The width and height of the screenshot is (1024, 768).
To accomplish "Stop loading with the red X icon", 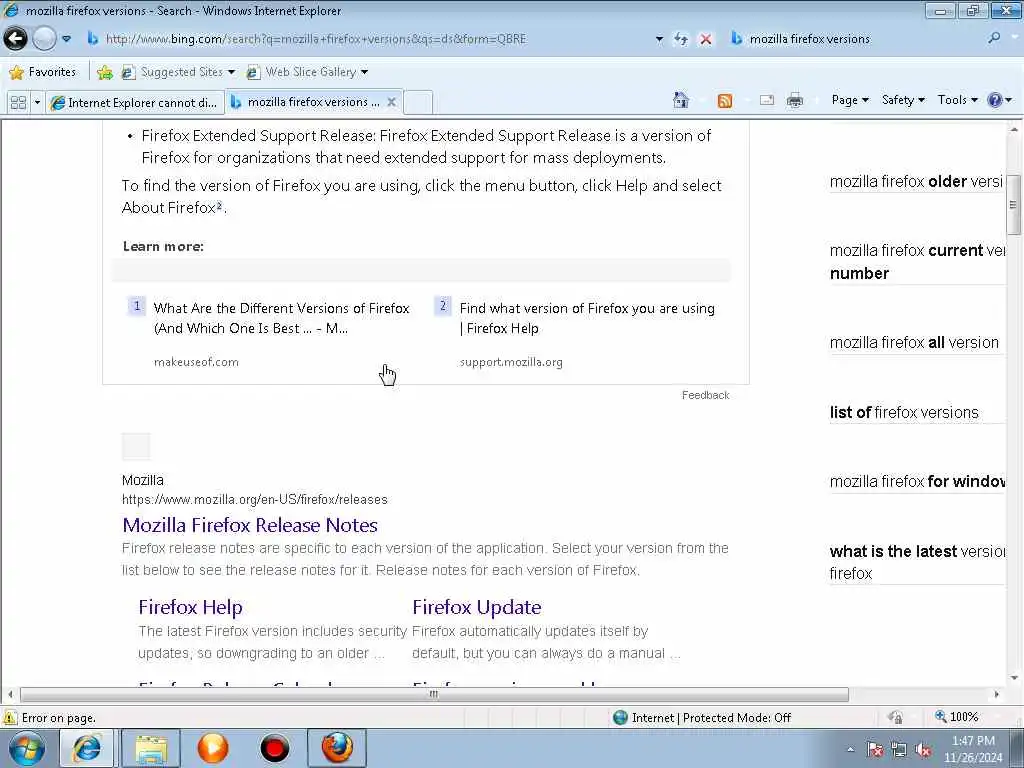I will (x=705, y=39).
